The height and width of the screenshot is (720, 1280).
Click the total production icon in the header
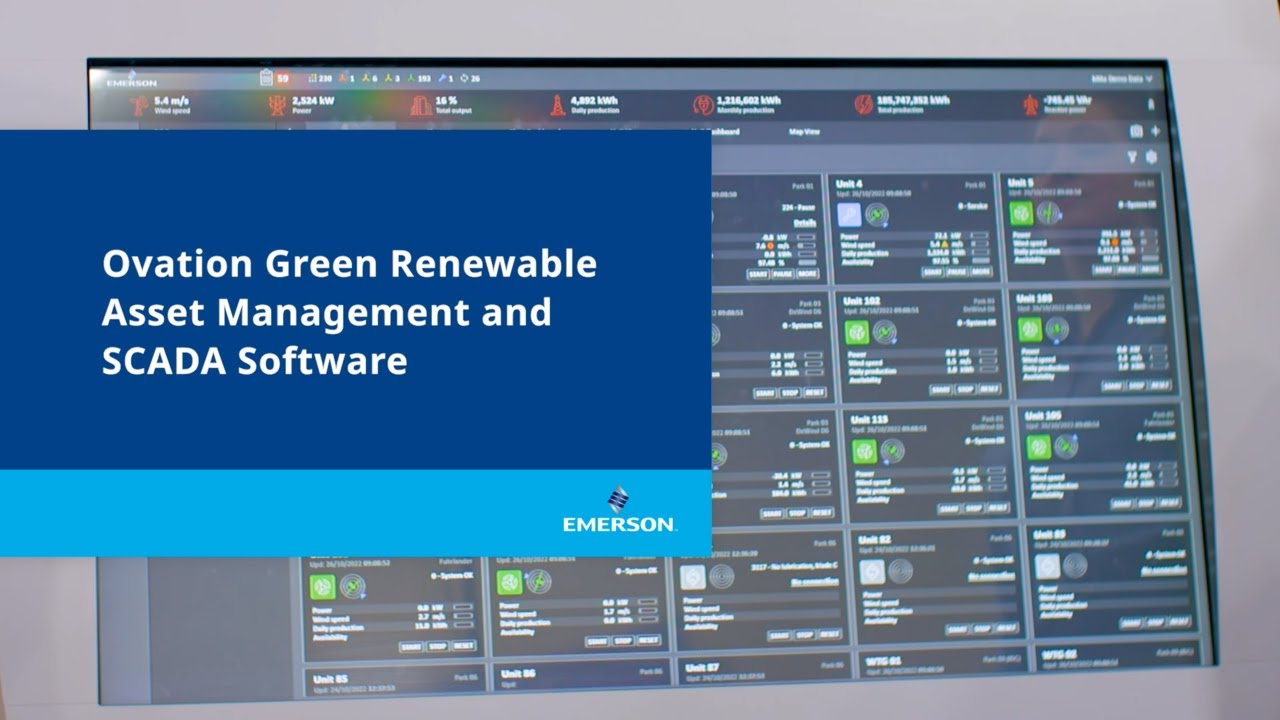[864, 105]
